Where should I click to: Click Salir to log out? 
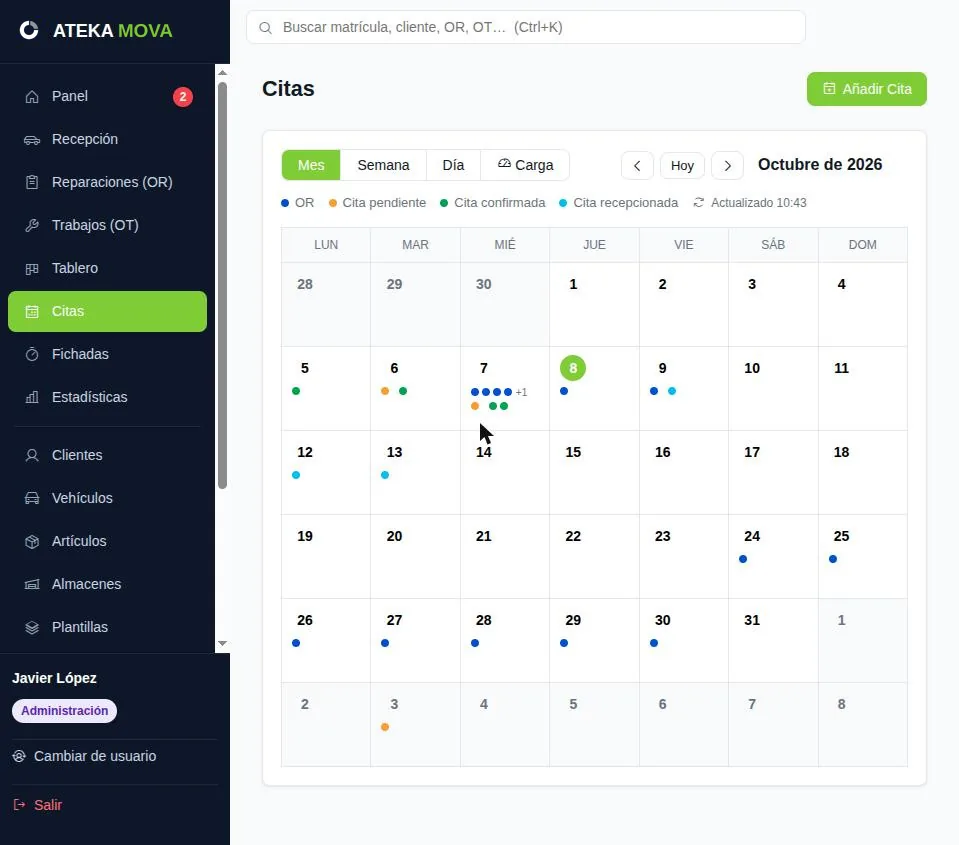pyautogui.click(x=38, y=805)
